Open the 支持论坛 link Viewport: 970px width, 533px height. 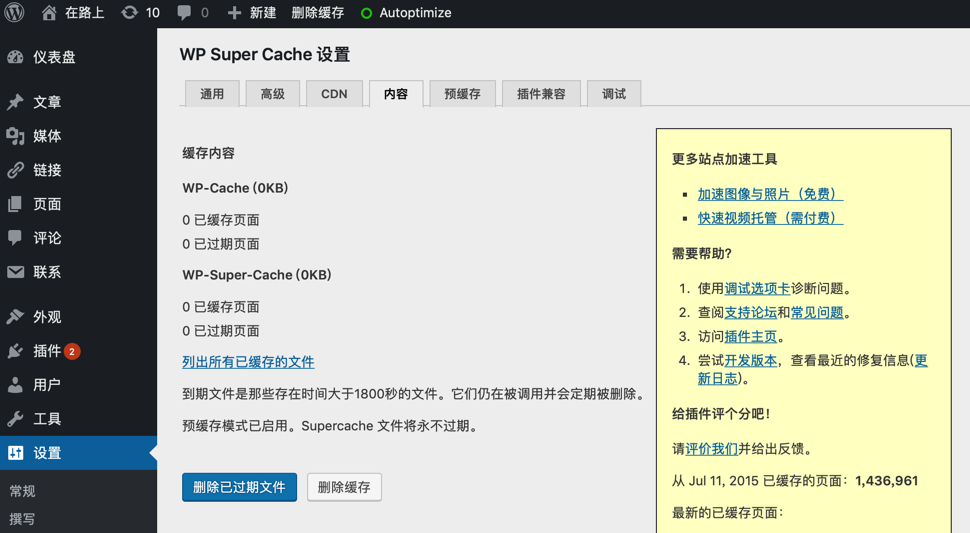[x=750, y=313]
